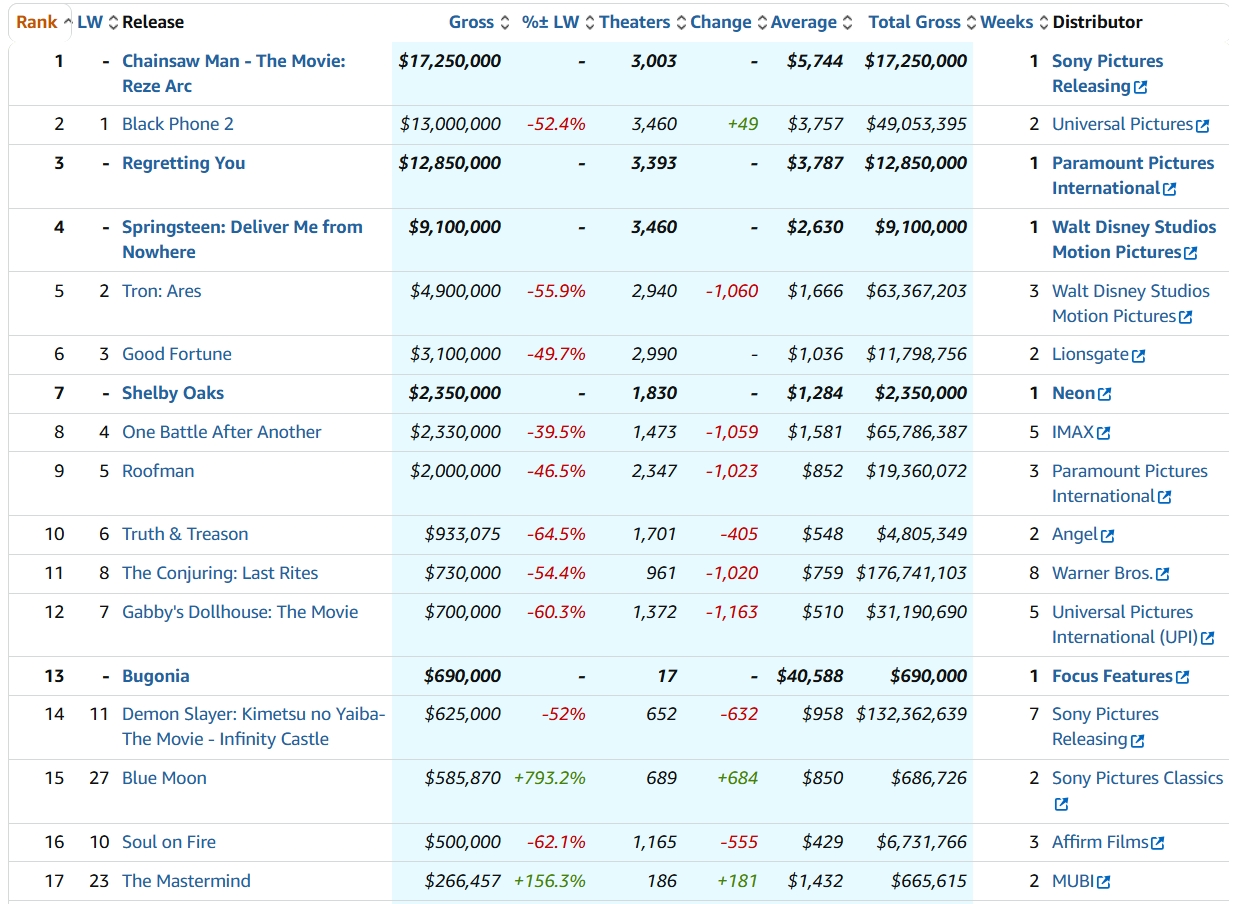The image size is (1238, 904).
Task: Open IMAX external link icon
Action: (x=1103, y=434)
